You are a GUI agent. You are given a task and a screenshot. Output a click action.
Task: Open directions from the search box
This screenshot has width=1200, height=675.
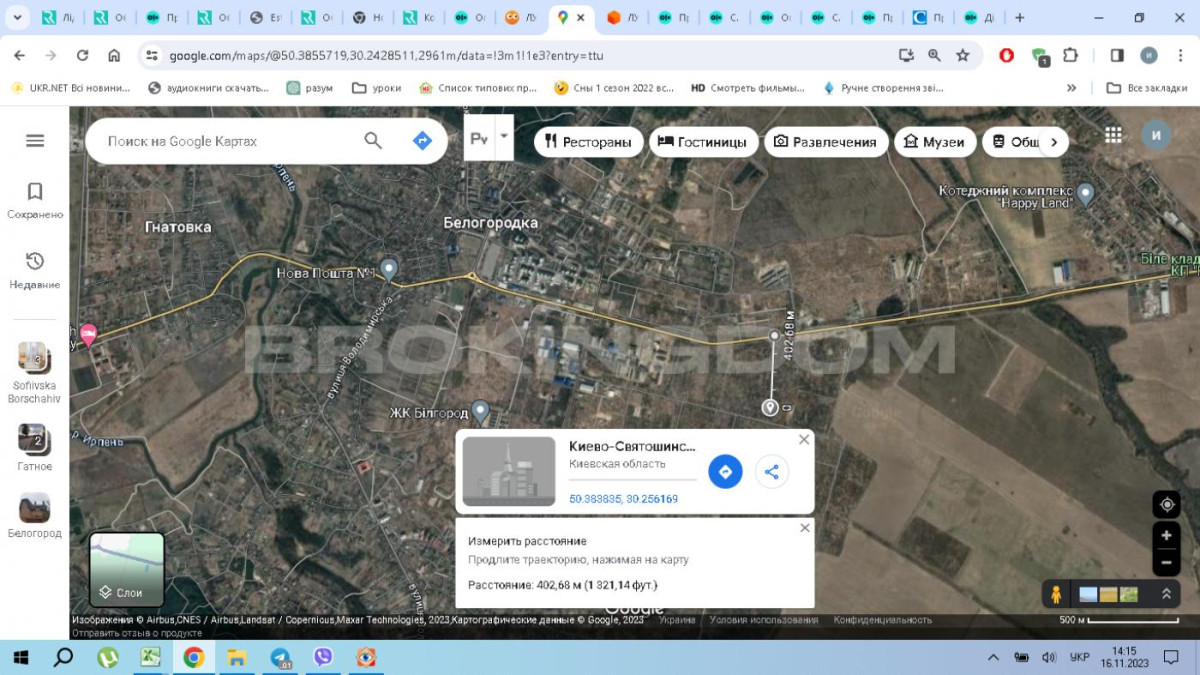[x=422, y=141]
